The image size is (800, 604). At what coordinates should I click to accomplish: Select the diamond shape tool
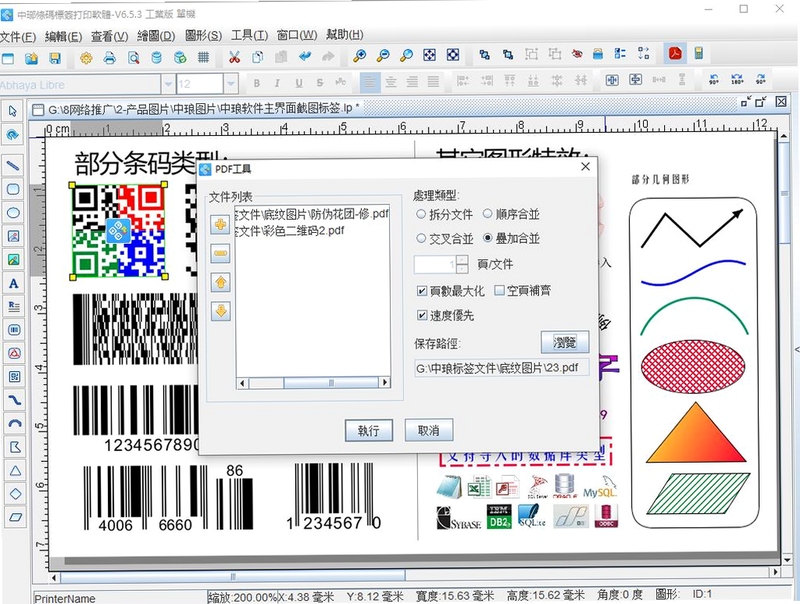coord(15,494)
